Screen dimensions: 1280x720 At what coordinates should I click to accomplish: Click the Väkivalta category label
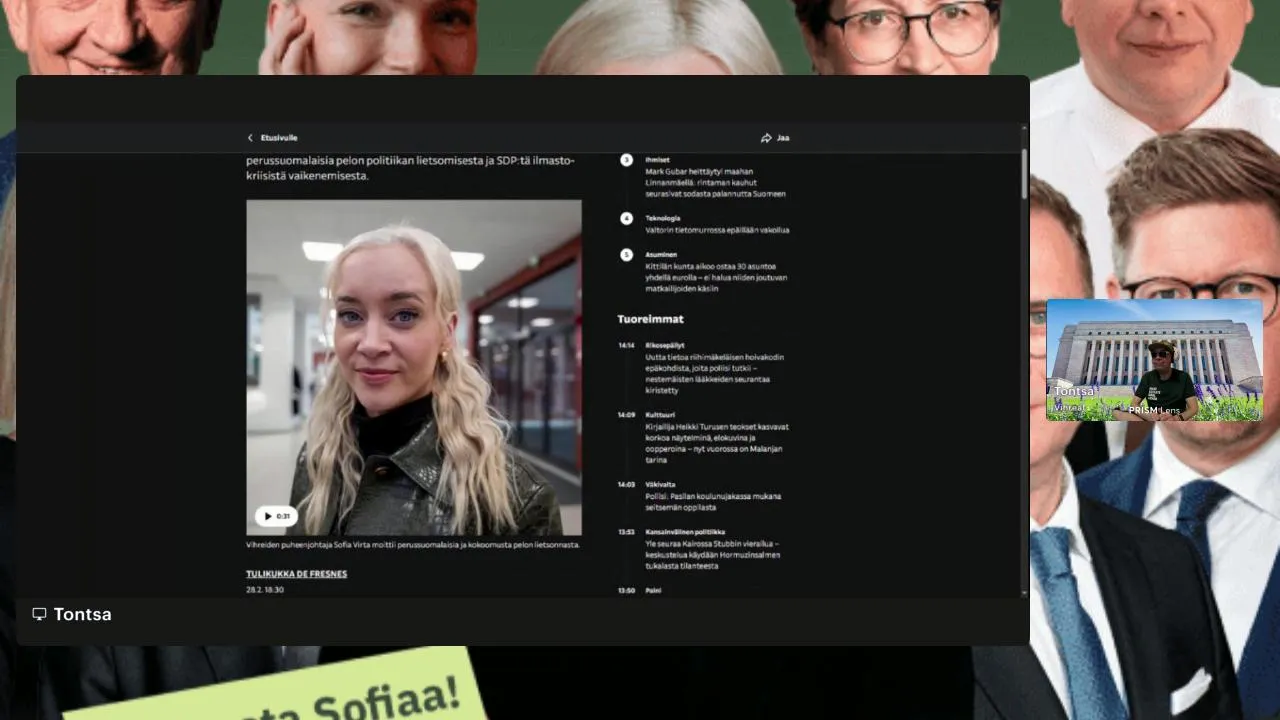(x=660, y=484)
